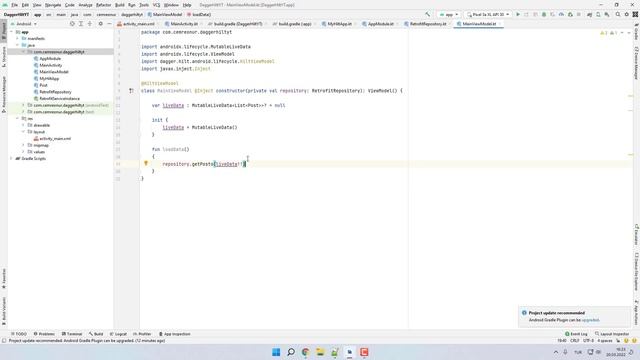The height and width of the screenshot is (360, 640).
Task: Expand the Gradle Scripts node
Action: point(12,158)
